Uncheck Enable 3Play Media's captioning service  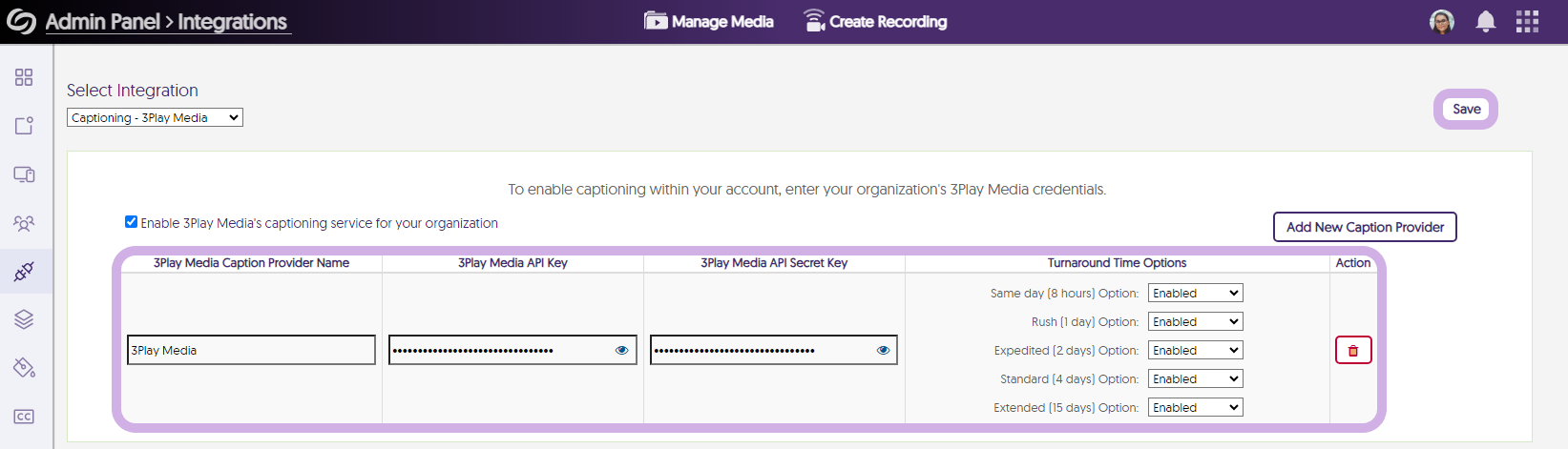[x=131, y=222]
